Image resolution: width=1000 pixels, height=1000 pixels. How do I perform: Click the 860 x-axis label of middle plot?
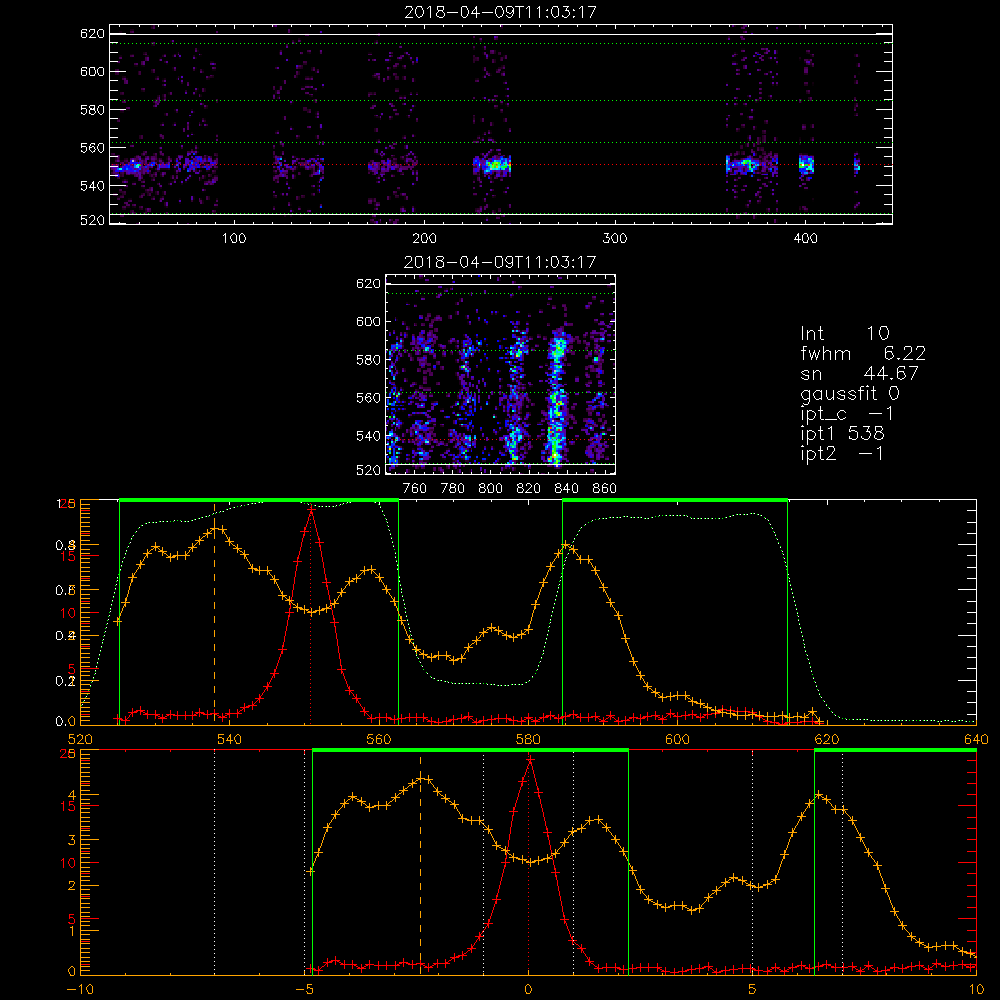605,489
